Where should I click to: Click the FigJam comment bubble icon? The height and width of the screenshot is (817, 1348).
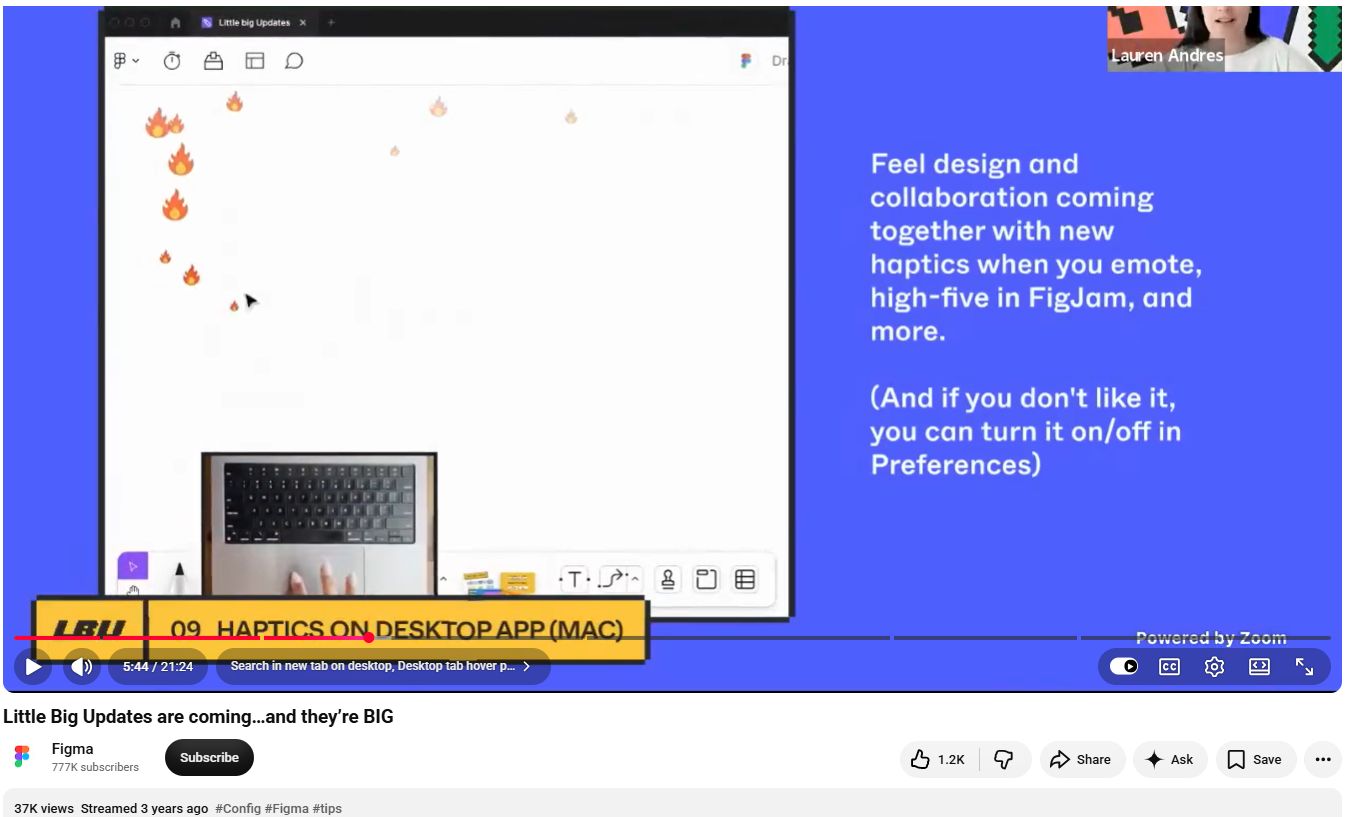294,61
